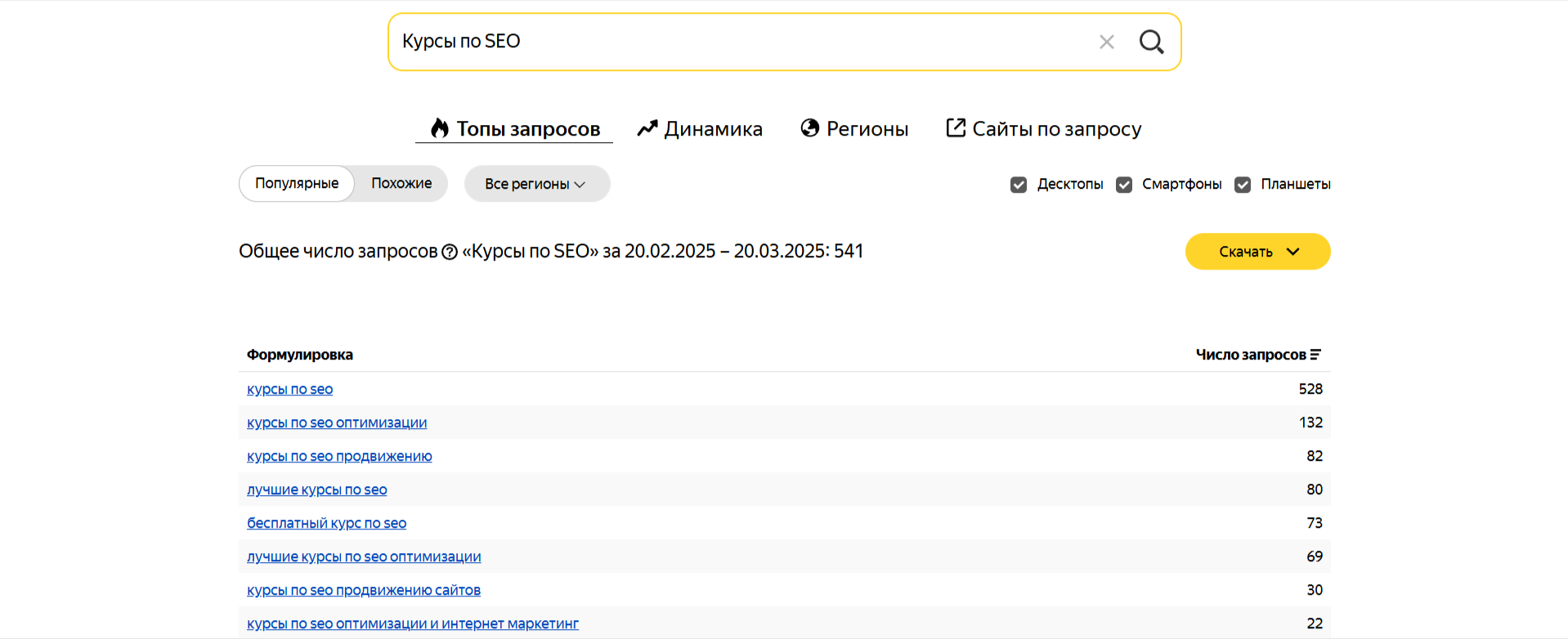The height and width of the screenshot is (639, 1568).
Task: Click the magnifying glass search icon
Action: click(x=1151, y=42)
